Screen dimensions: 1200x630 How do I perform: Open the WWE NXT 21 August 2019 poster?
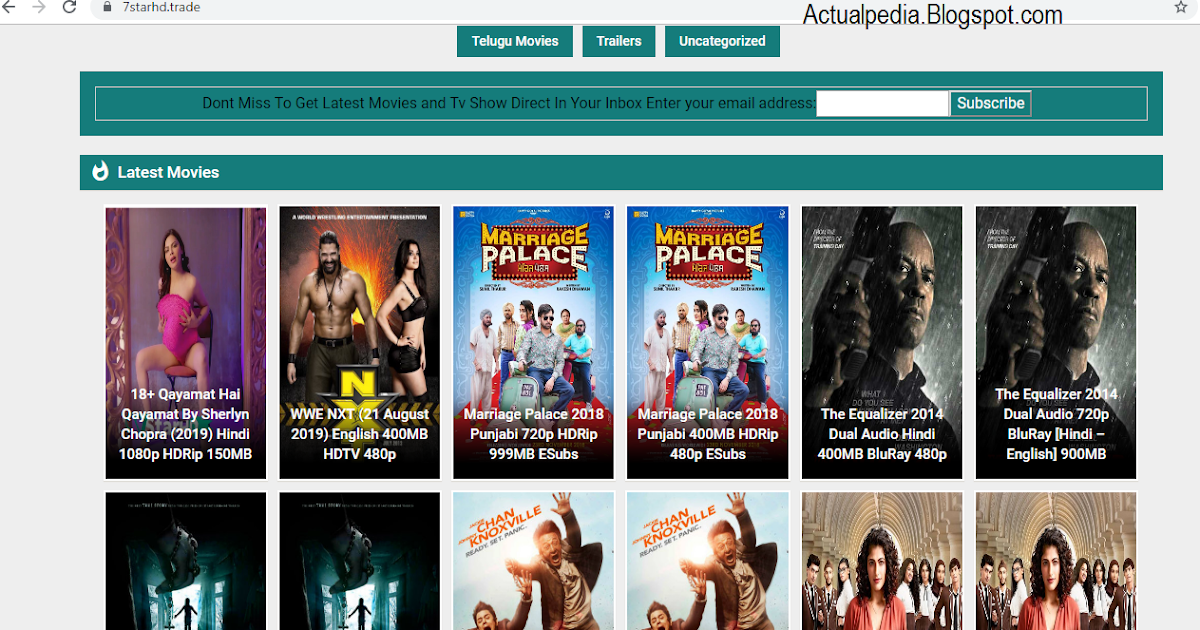(x=360, y=342)
